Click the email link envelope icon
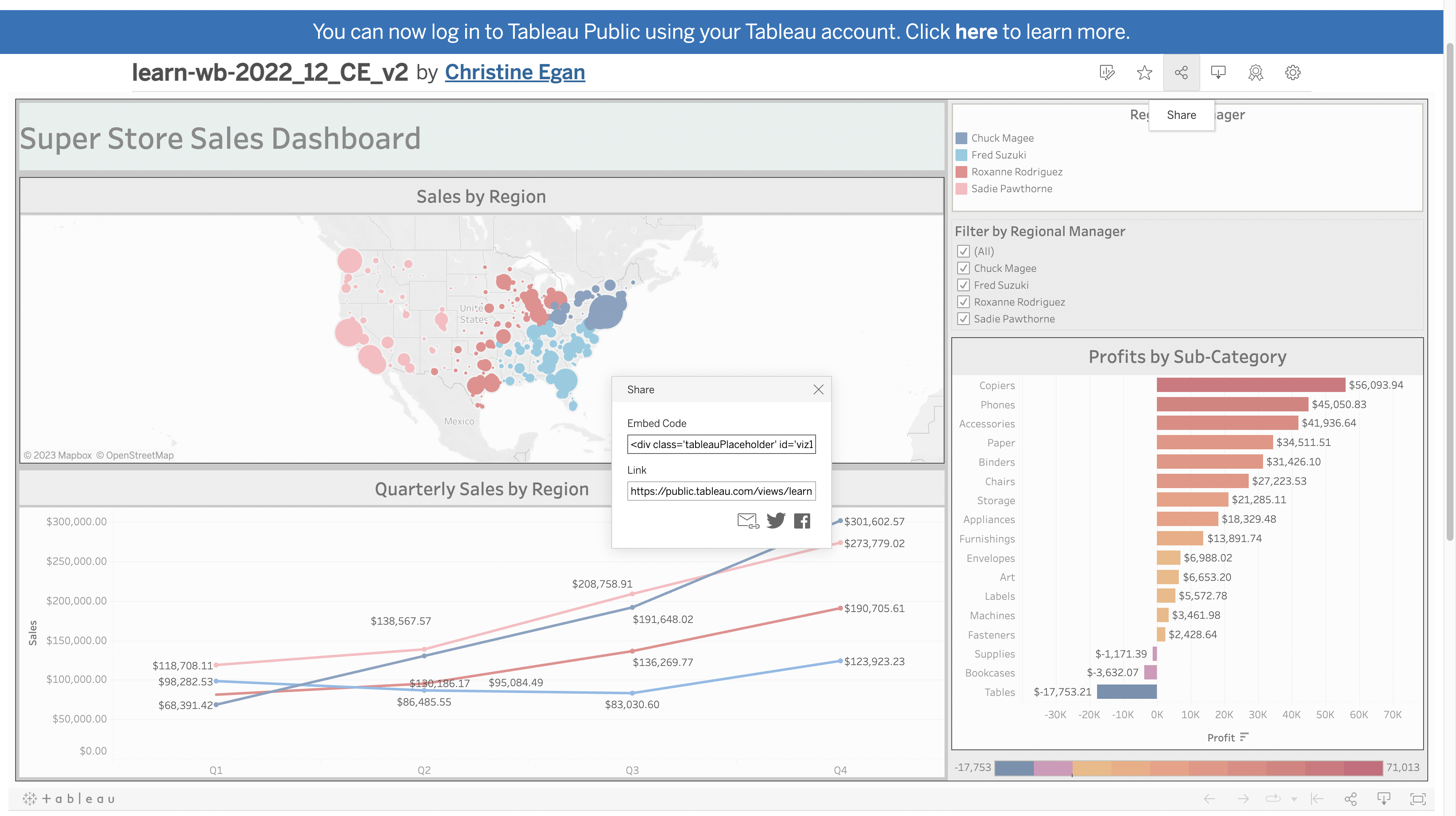The width and height of the screenshot is (1456, 816). point(748,520)
